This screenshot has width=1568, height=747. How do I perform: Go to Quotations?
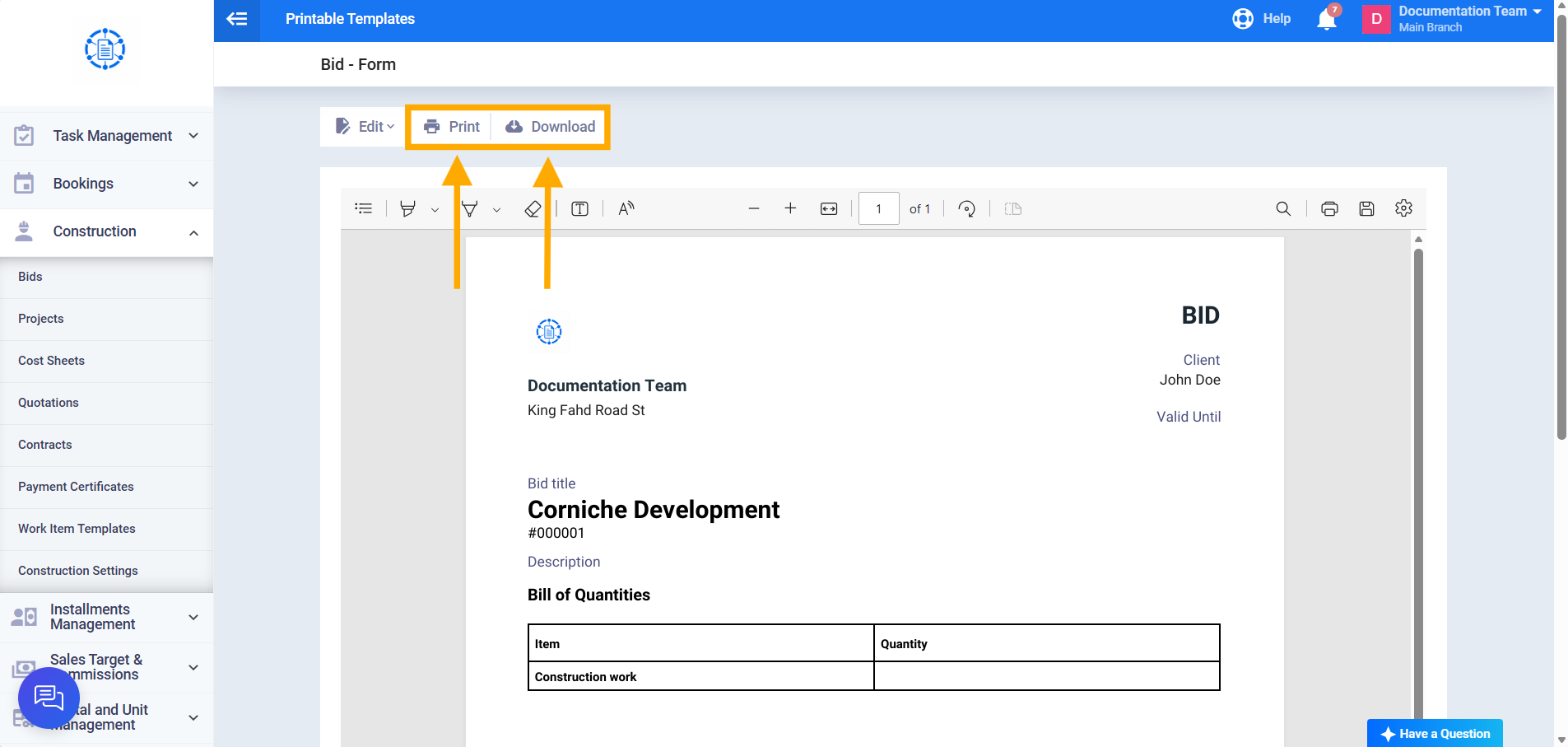[x=106, y=403]
